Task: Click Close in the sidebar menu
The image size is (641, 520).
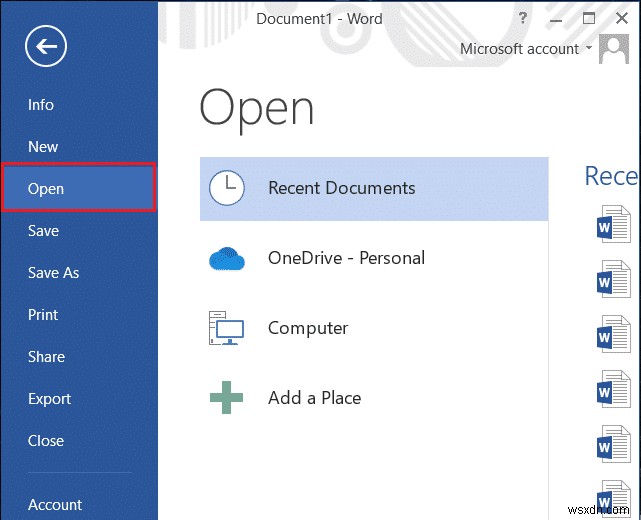Action: 46,441
